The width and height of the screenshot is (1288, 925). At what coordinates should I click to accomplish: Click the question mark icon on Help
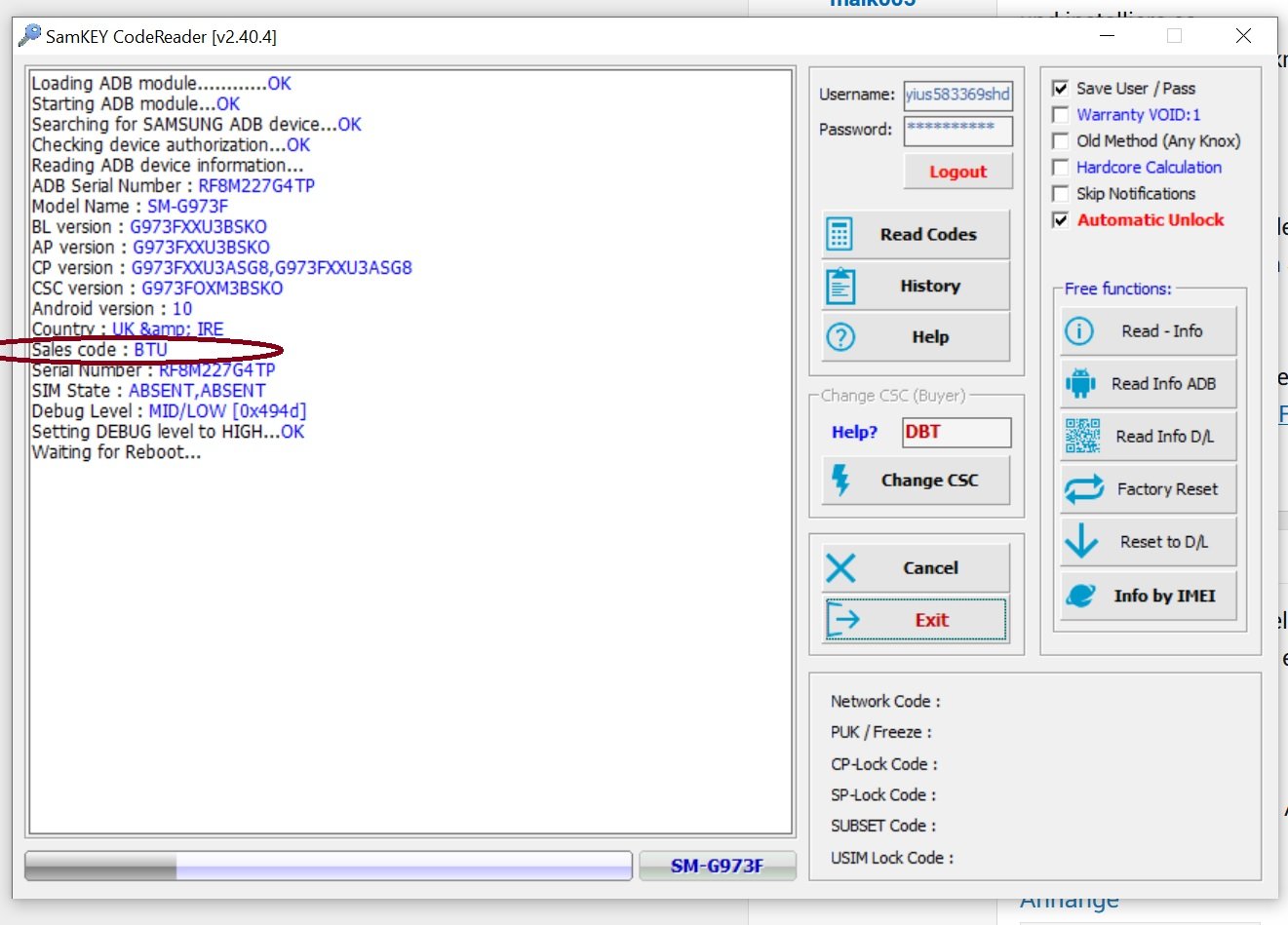point(840,337)
